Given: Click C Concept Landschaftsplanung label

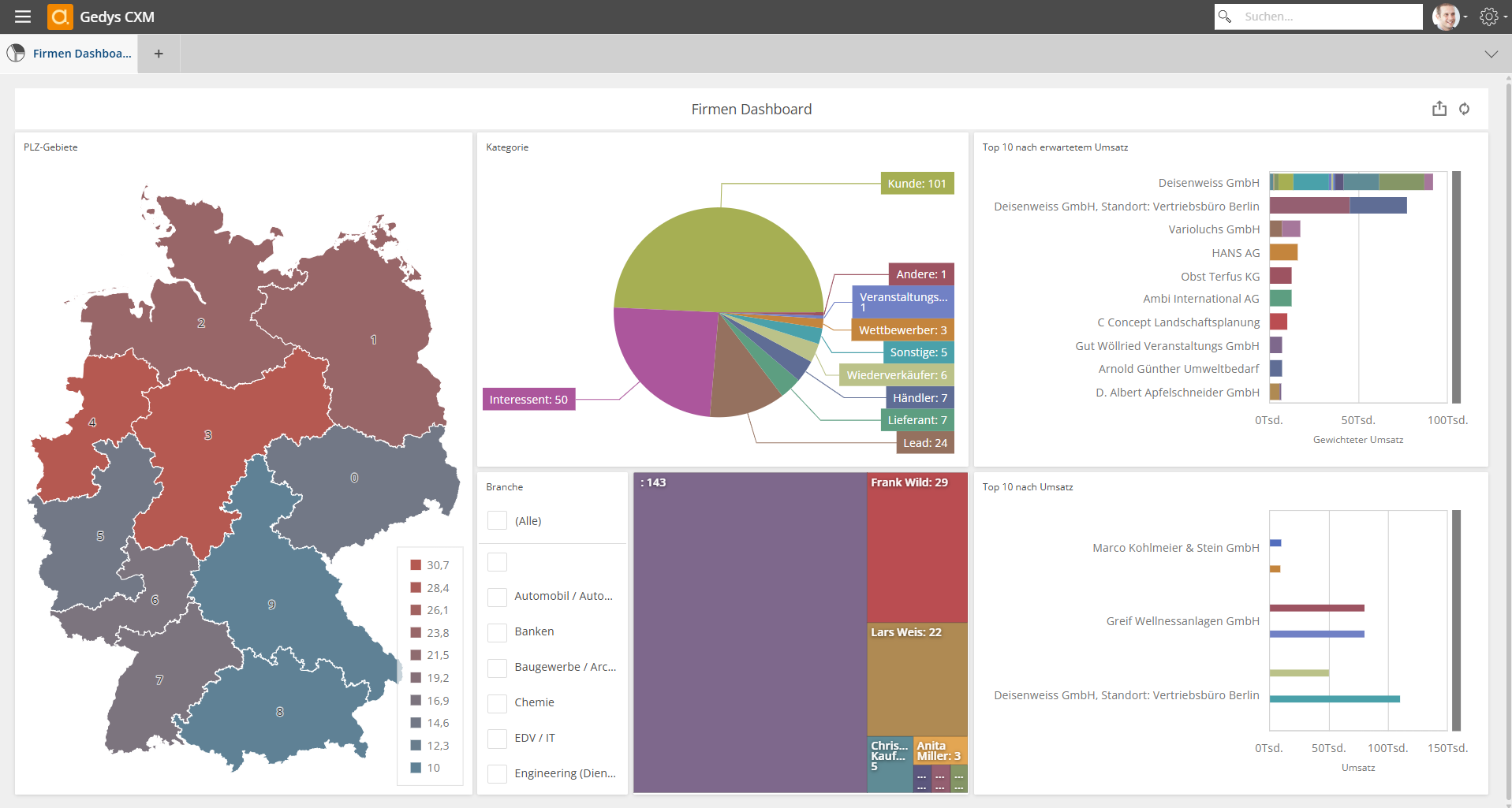Looking at the screenshot, I should (x=1178, y=322).
